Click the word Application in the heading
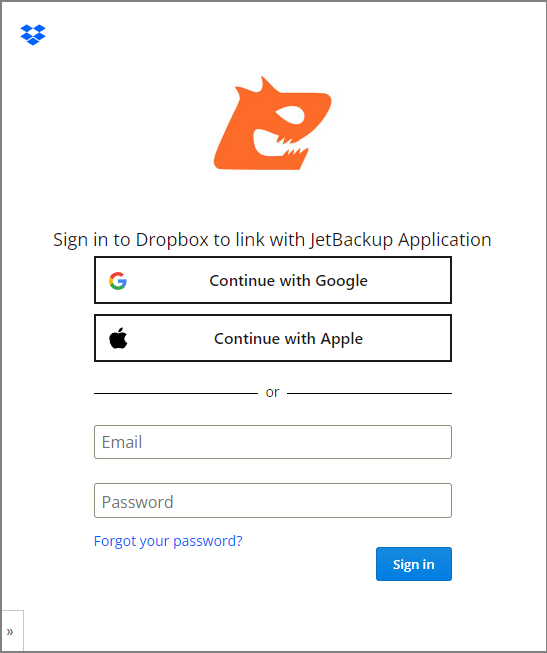This screenshot has width=547, height=653. (445, 240)
